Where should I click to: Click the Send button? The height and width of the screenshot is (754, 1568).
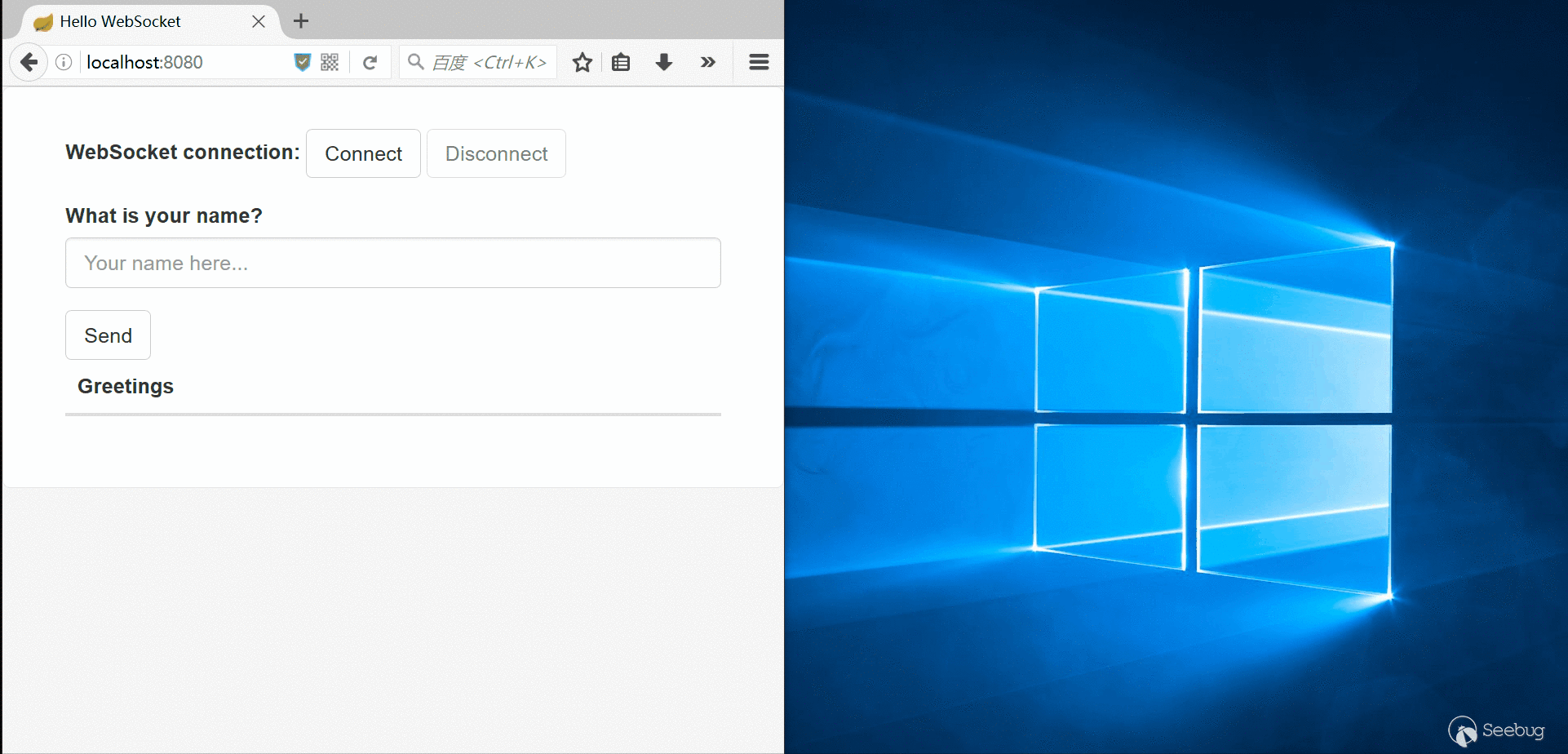click(x=108, y=335)
